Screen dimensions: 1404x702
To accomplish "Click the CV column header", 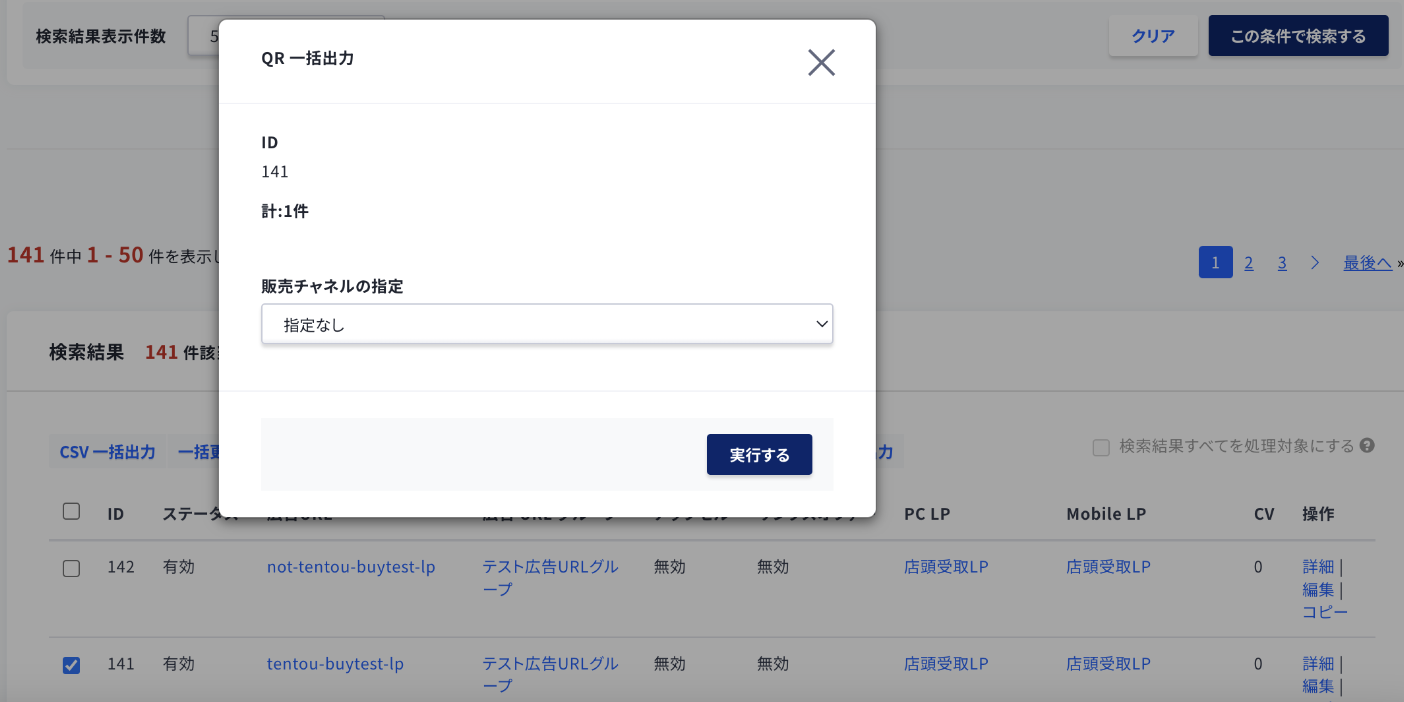I will click(1264, 514).
